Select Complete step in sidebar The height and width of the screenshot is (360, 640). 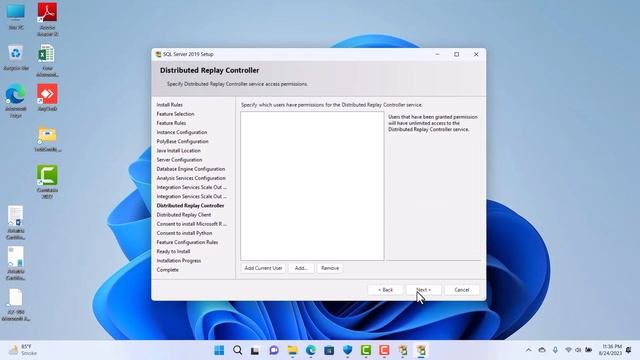point(167,270)
